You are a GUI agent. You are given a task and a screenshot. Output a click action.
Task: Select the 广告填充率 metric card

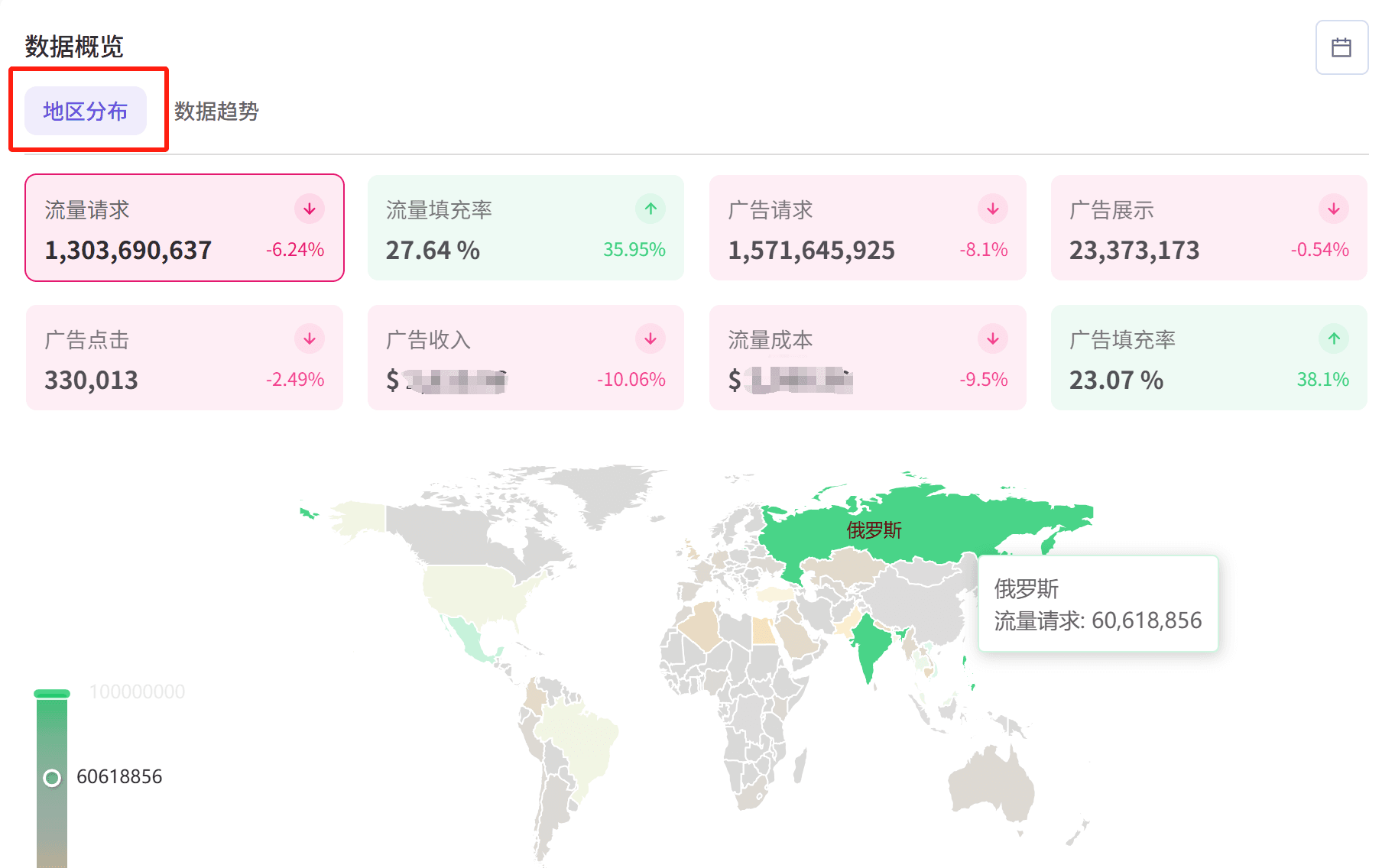coord(1208,358)
